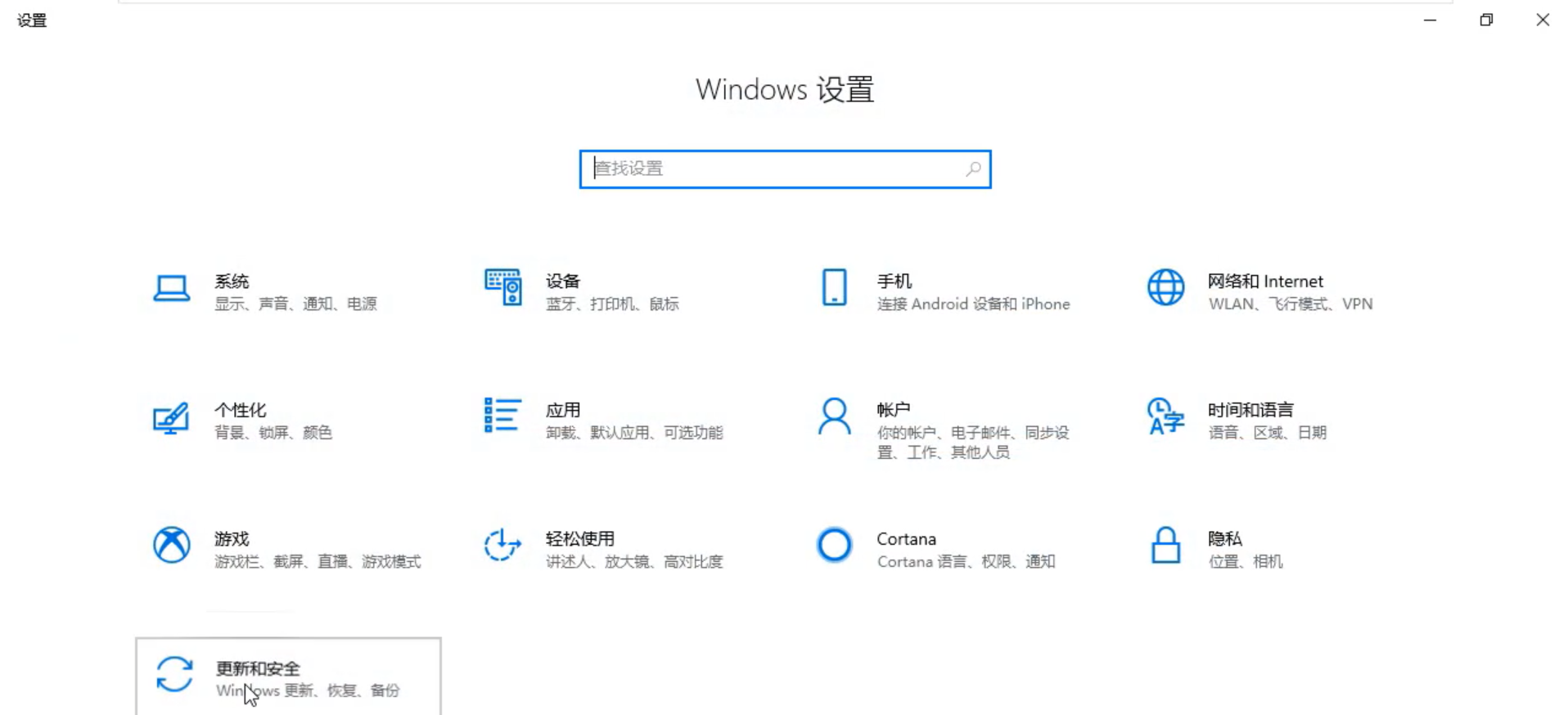
Task: Click the 更新和安全 heading
Action: click(x=258, y=668)
